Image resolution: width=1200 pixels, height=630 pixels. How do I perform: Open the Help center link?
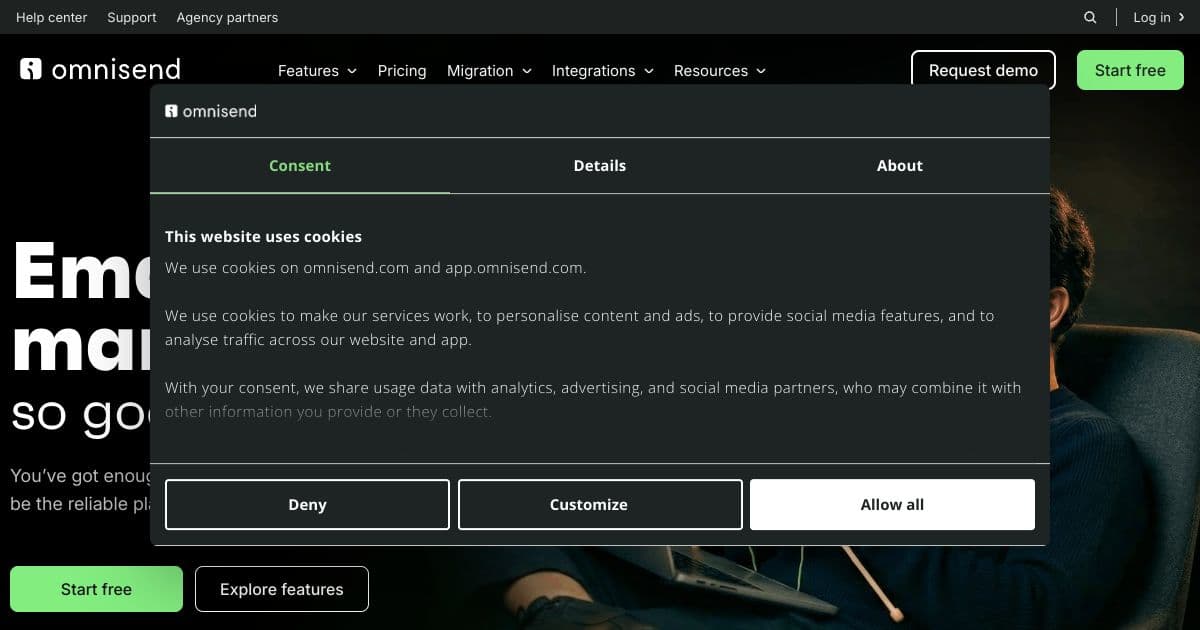click(51, 17)
